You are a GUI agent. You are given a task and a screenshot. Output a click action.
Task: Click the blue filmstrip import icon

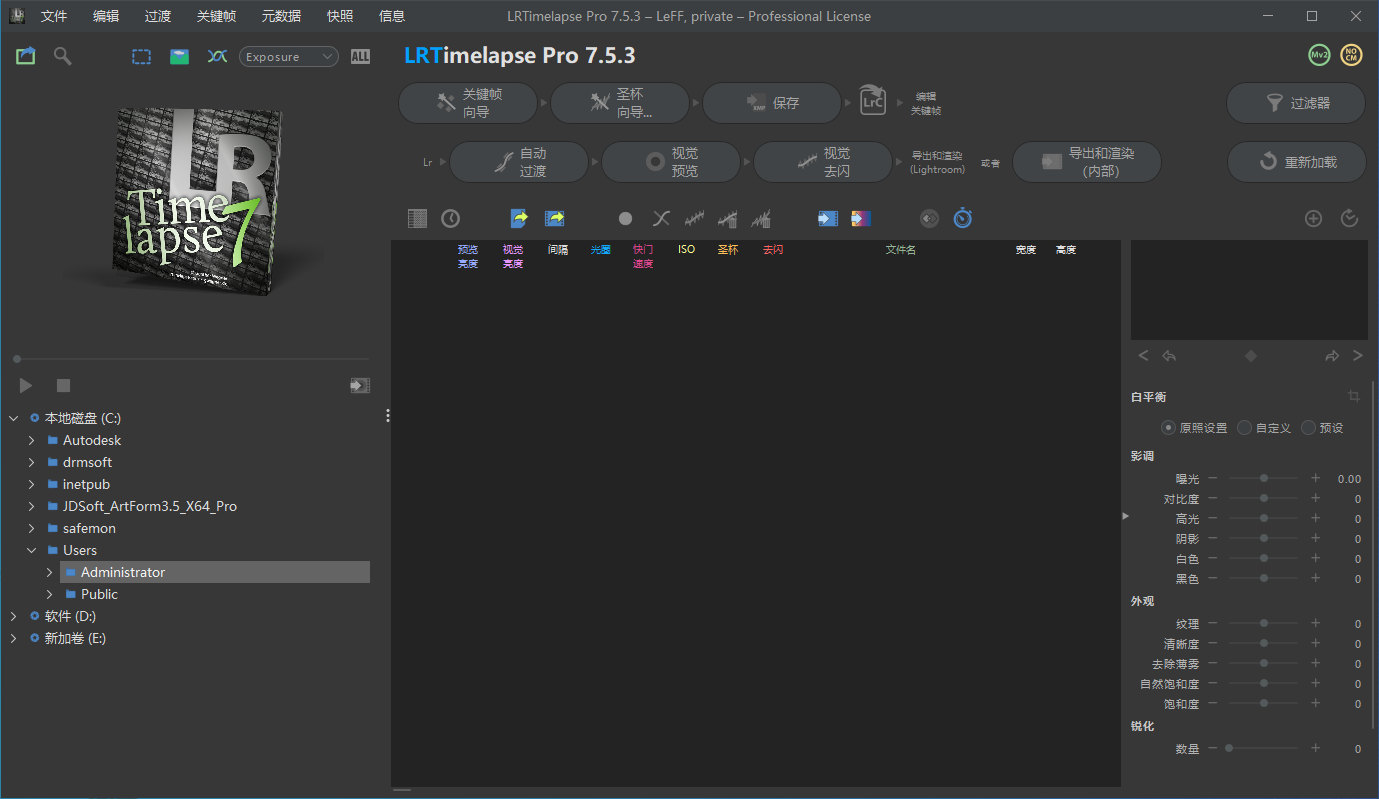tap(828, 218)
